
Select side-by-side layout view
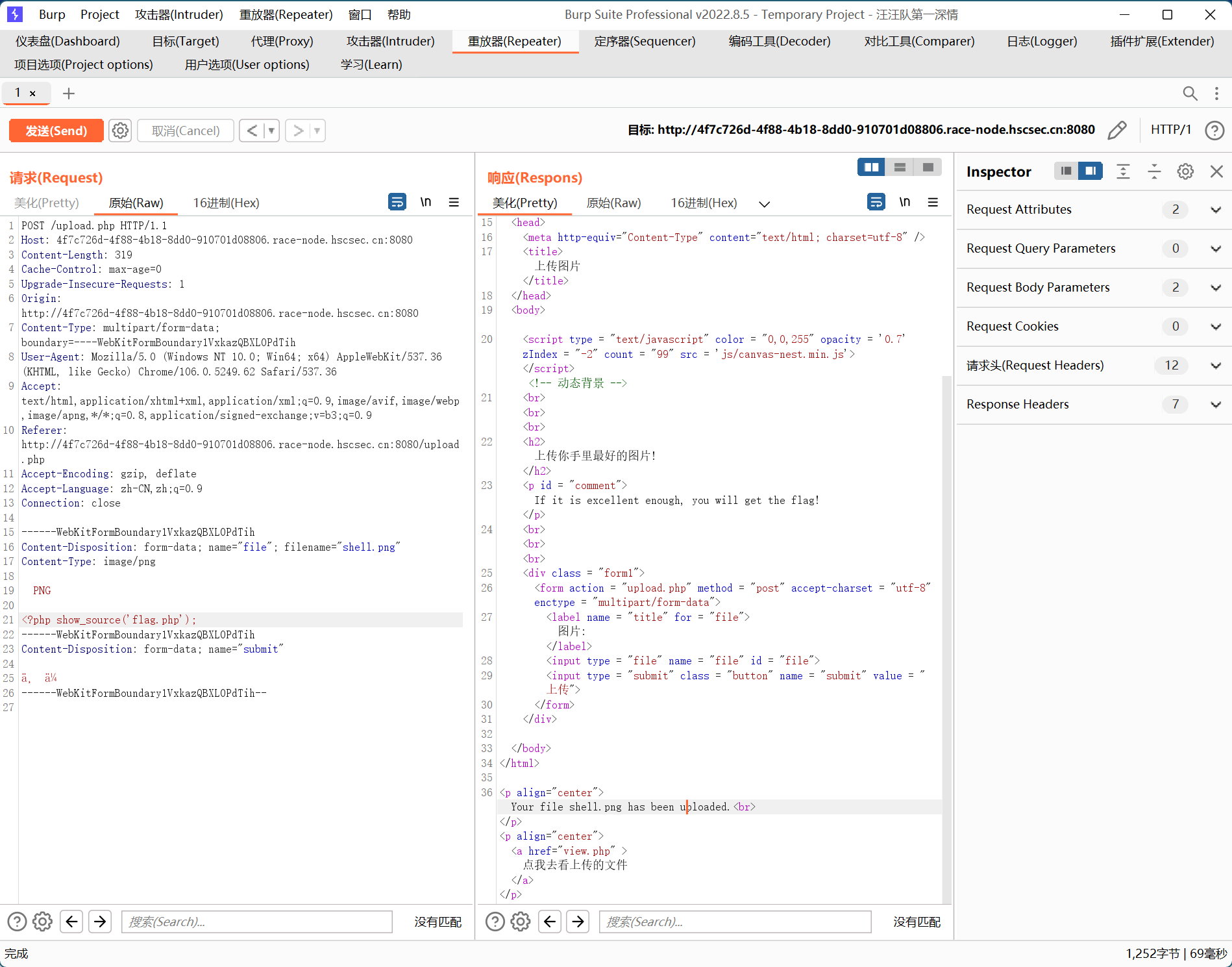[871, 168]
